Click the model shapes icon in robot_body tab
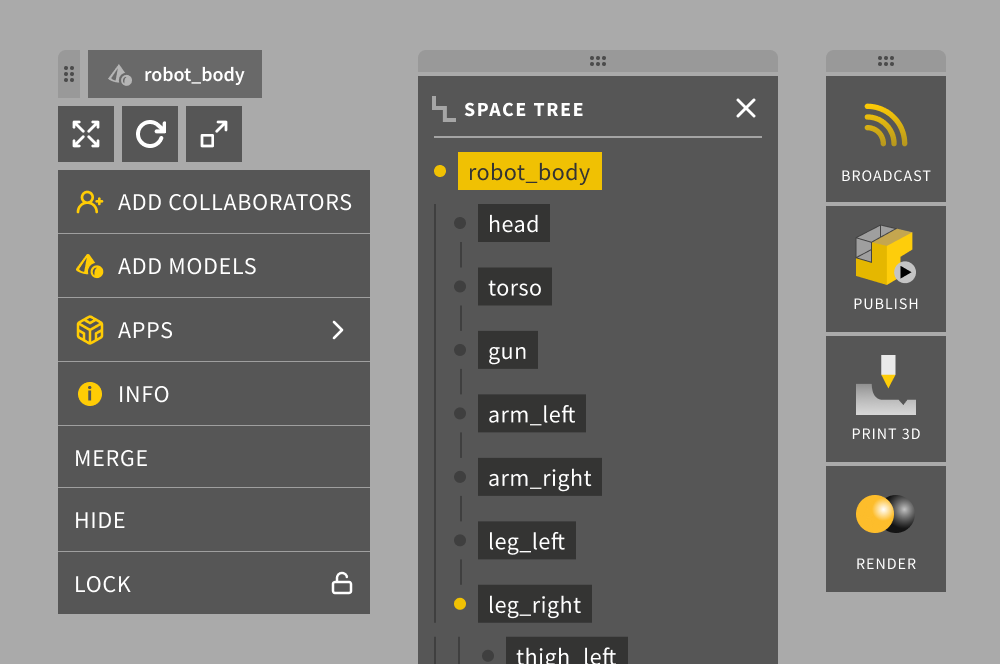Viewport: 1000px width, 664px height. point(120,75)
